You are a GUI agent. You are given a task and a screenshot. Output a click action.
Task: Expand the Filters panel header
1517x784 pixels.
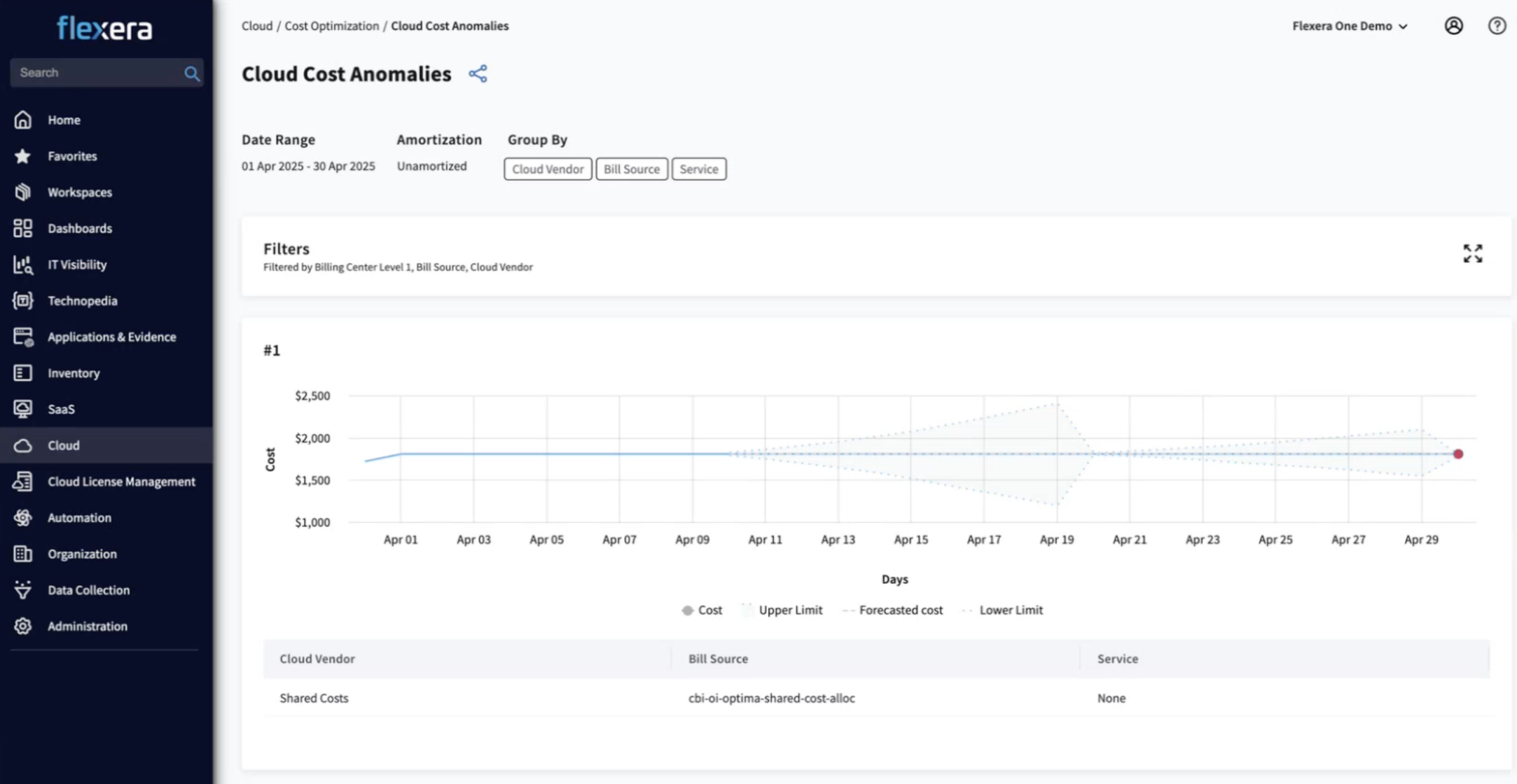pyautogui.click(x=286, y=249)
